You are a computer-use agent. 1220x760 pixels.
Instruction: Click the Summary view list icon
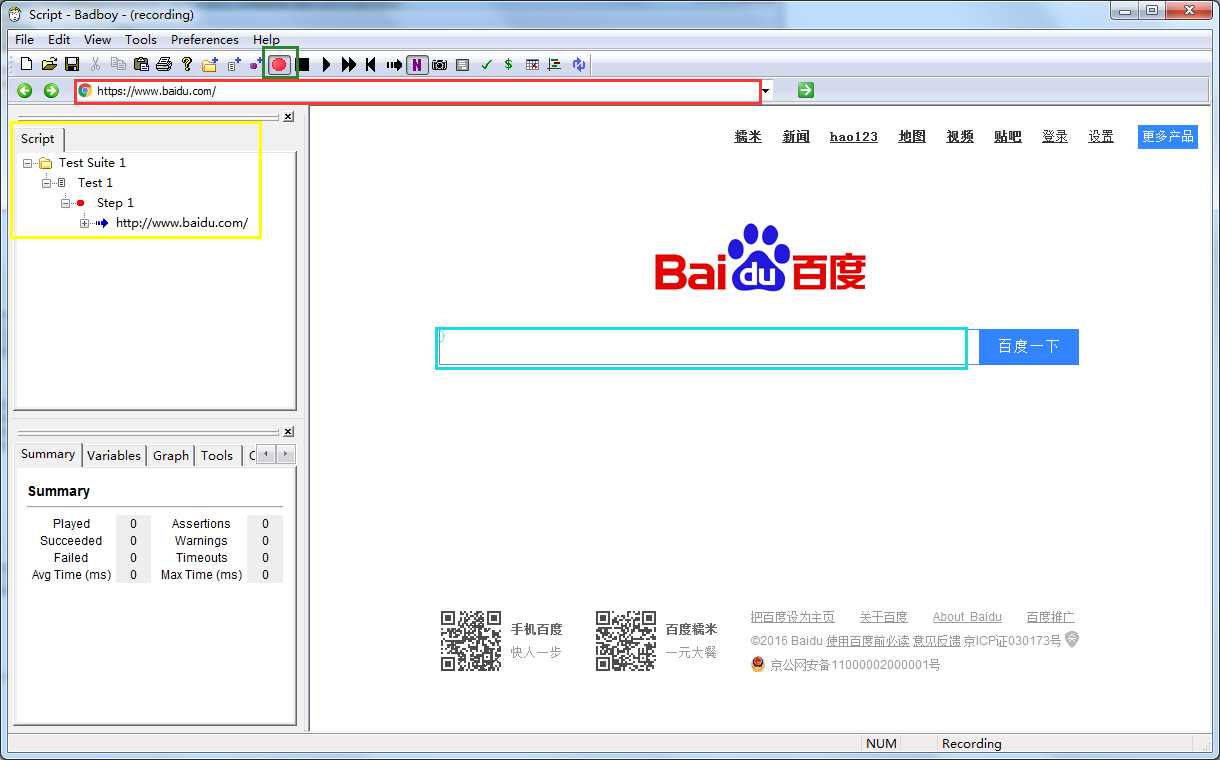[x=462, y=64]
